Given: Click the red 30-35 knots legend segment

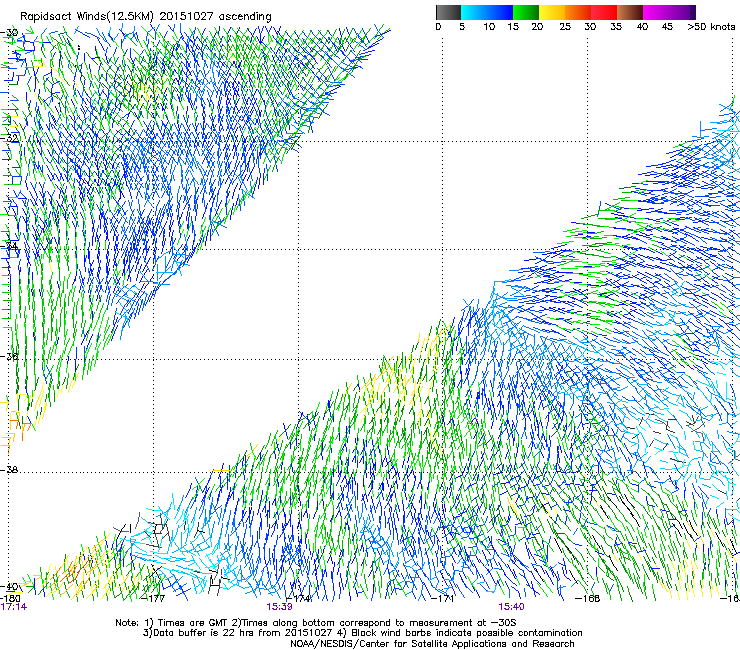Looking at the screenshot, I should coord(604,12).
